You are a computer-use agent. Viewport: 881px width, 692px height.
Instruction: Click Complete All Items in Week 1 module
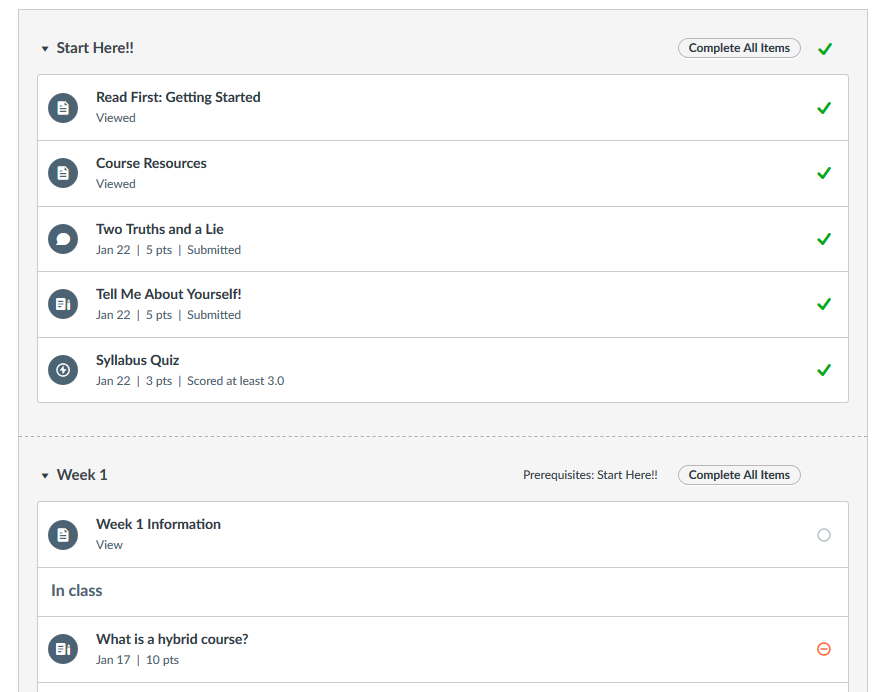pos(739,475)
